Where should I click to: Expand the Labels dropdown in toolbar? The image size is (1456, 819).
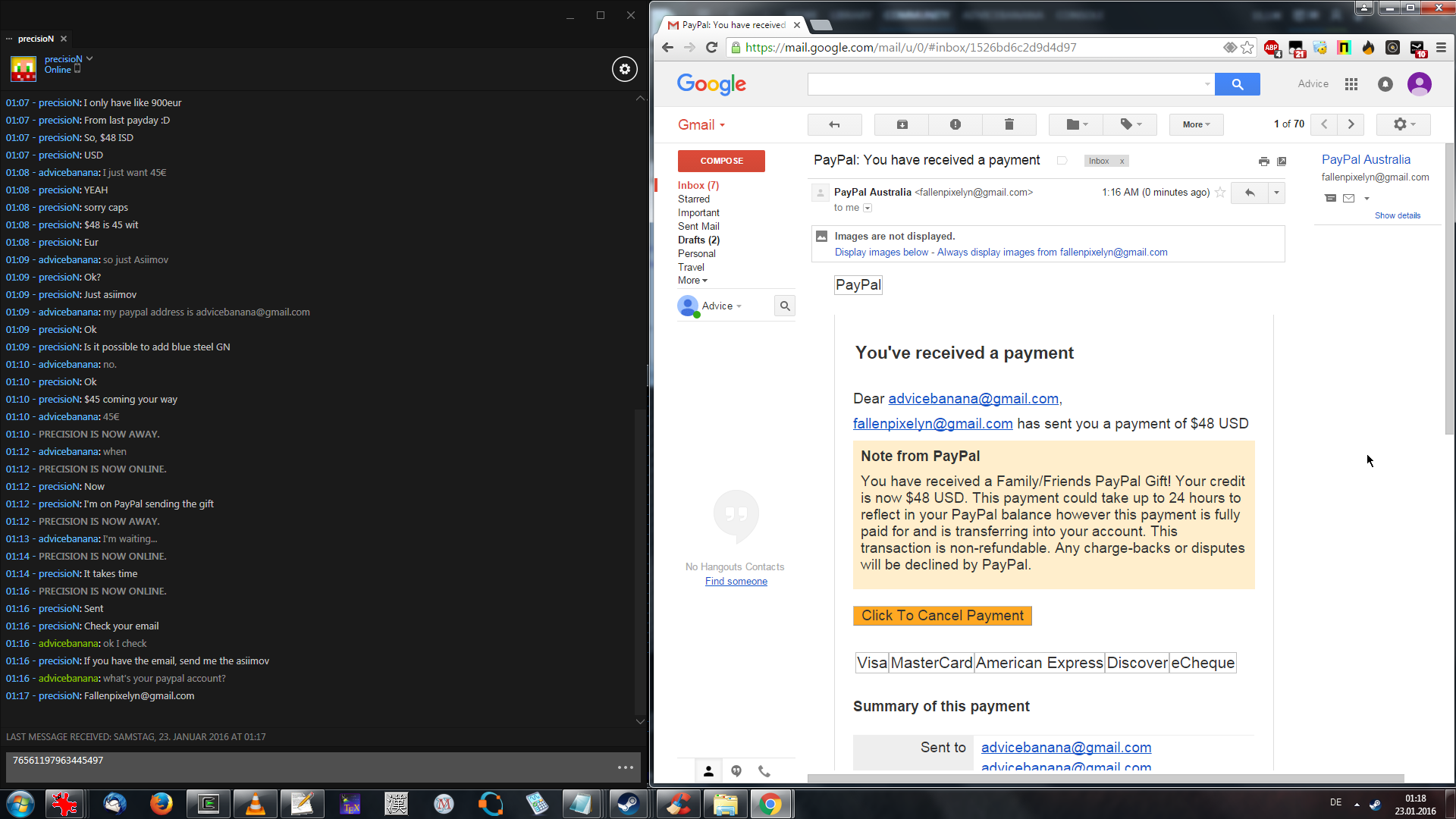(1130, 124)
